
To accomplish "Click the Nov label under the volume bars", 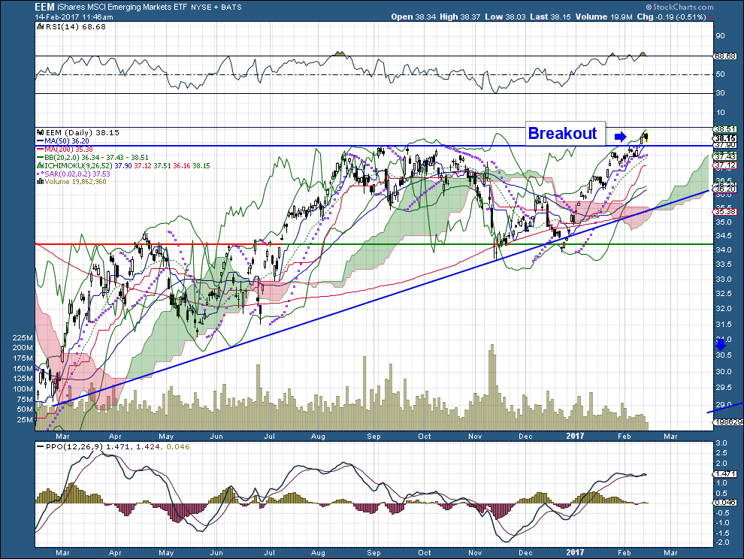I will 474,436.
